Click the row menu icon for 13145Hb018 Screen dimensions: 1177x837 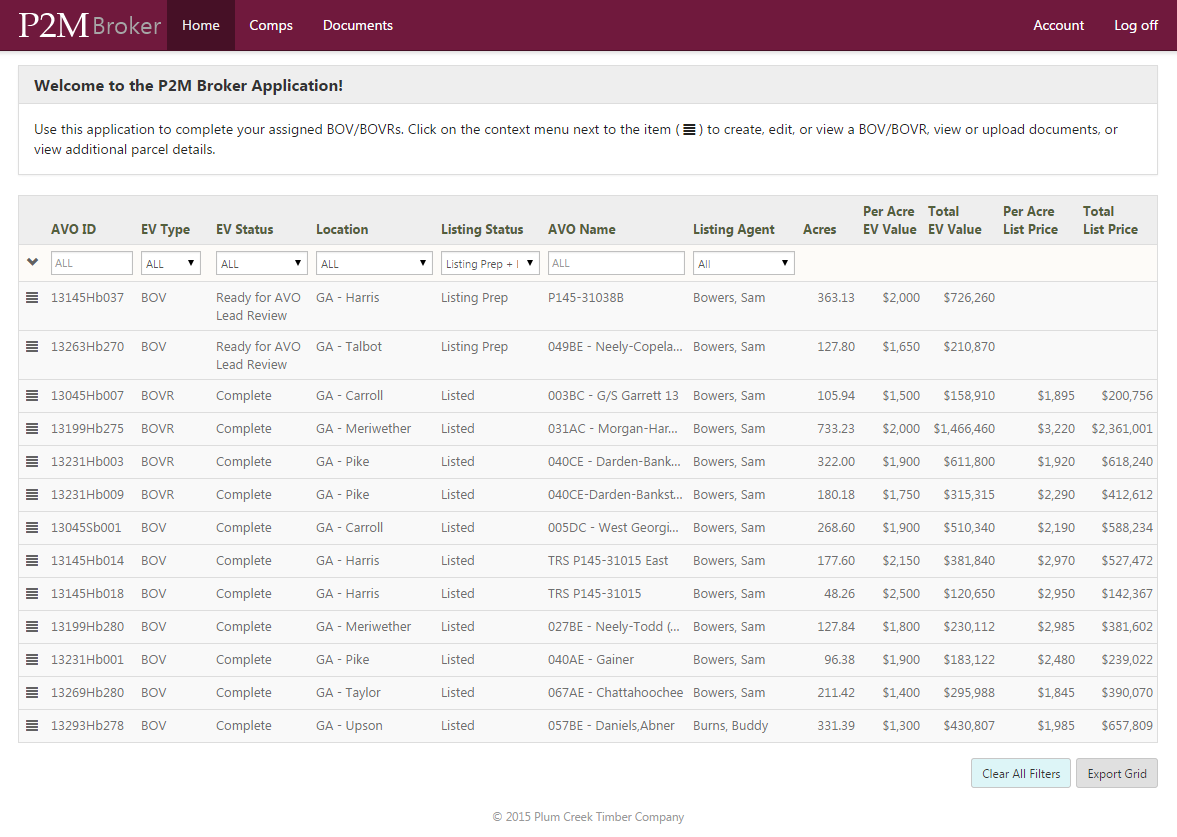pos(32,594)
